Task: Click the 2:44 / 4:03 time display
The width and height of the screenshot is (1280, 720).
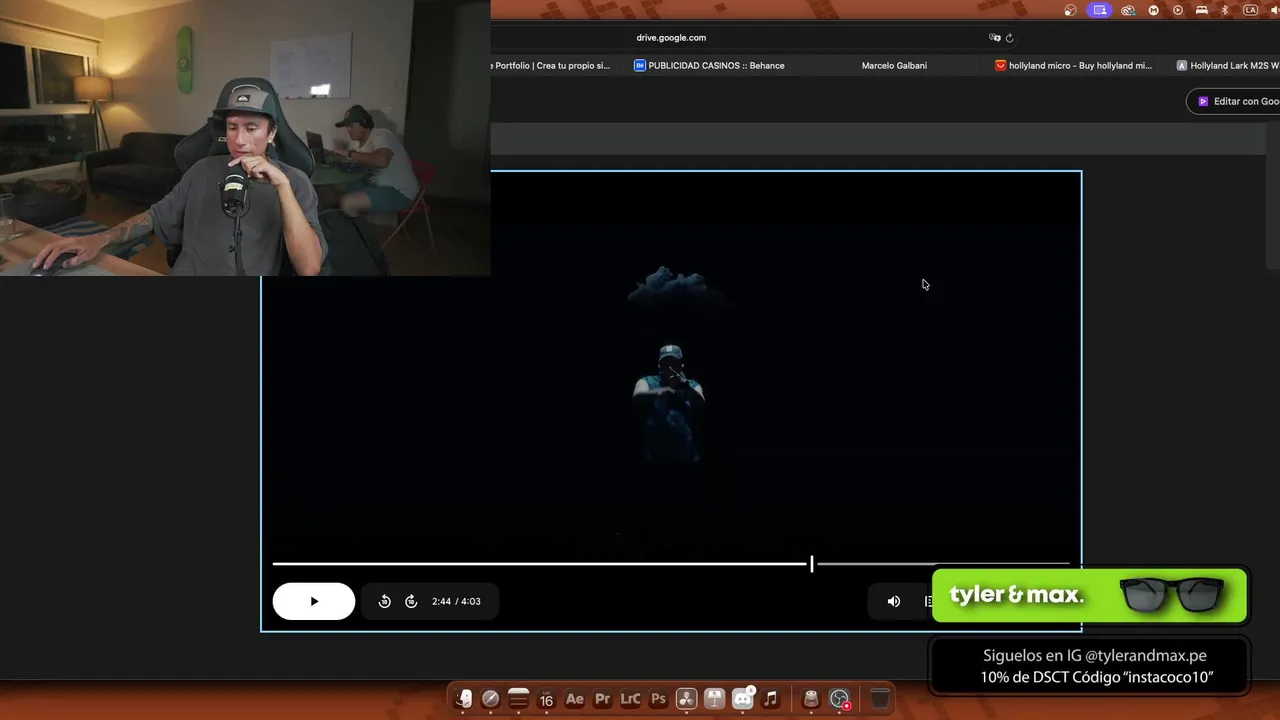Action: tap(456, 601)
